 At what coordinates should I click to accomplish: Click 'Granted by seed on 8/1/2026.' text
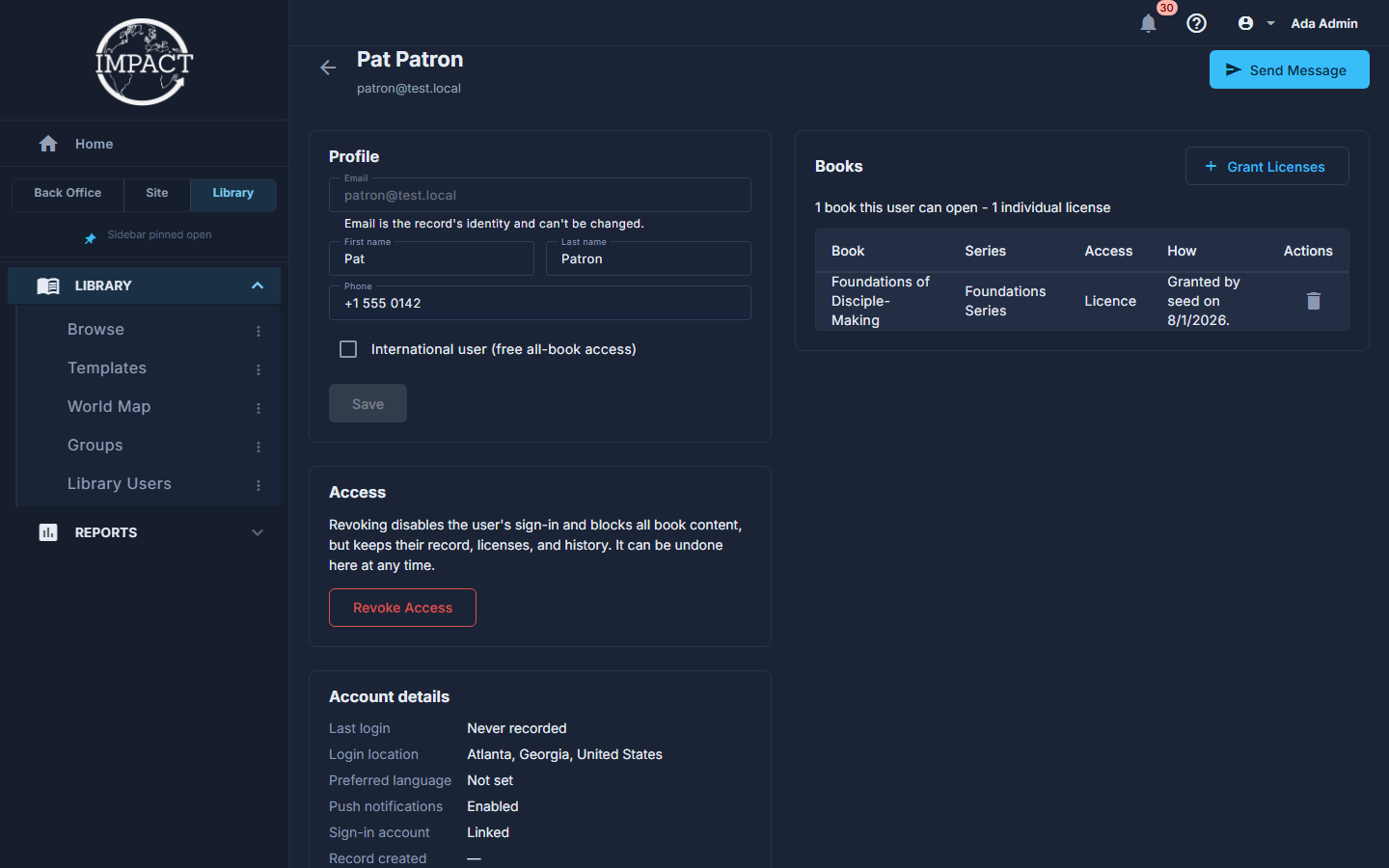(1203, 301)
